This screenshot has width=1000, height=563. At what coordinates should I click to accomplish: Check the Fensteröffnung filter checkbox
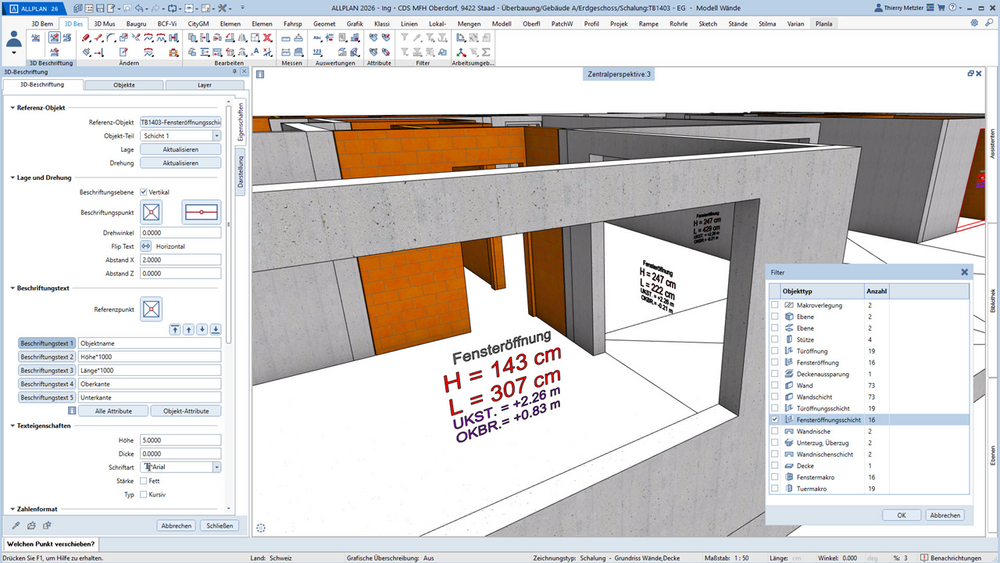(775, 362)
